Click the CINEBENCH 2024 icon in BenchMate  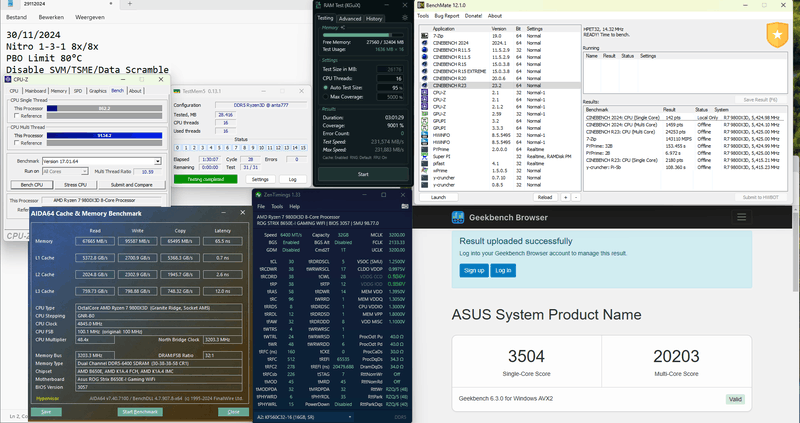coord(424,43)
